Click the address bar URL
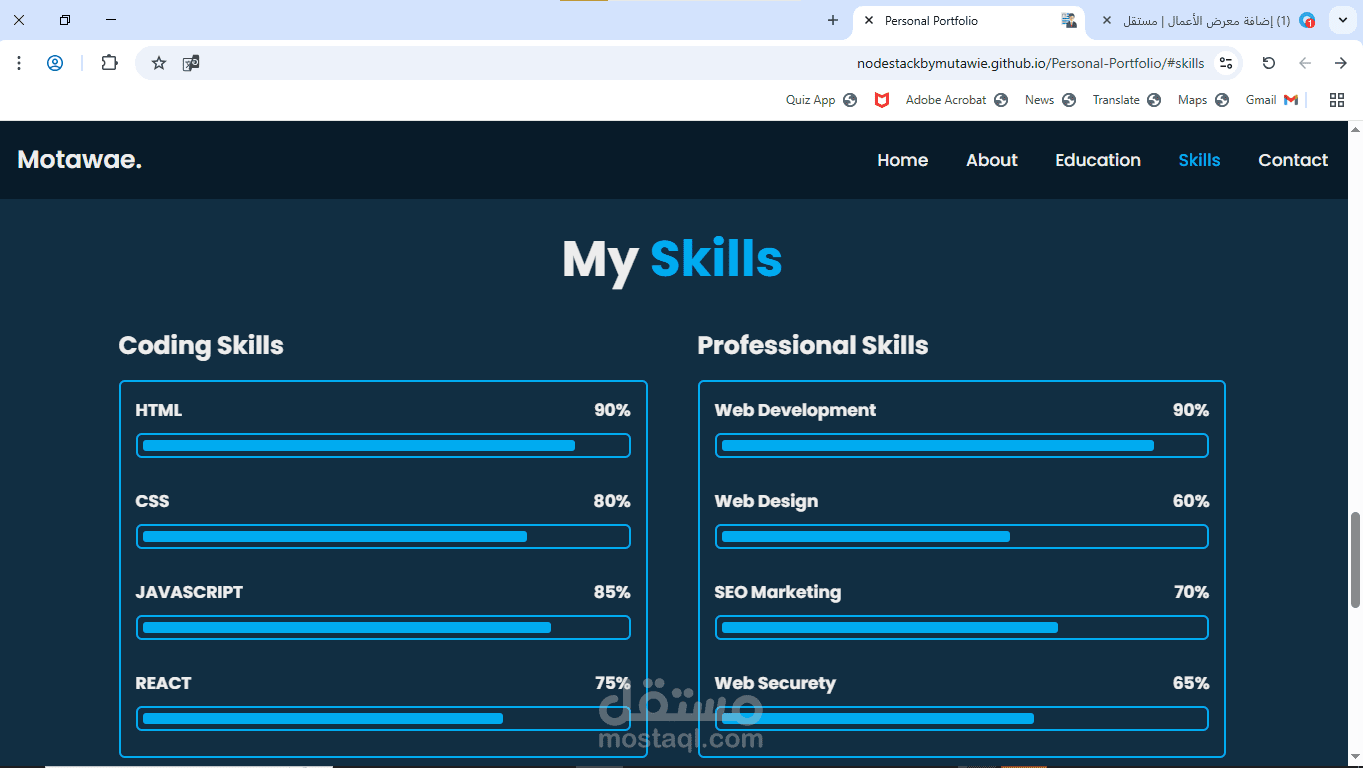 pyautogui.click(x=1030, y=63)
